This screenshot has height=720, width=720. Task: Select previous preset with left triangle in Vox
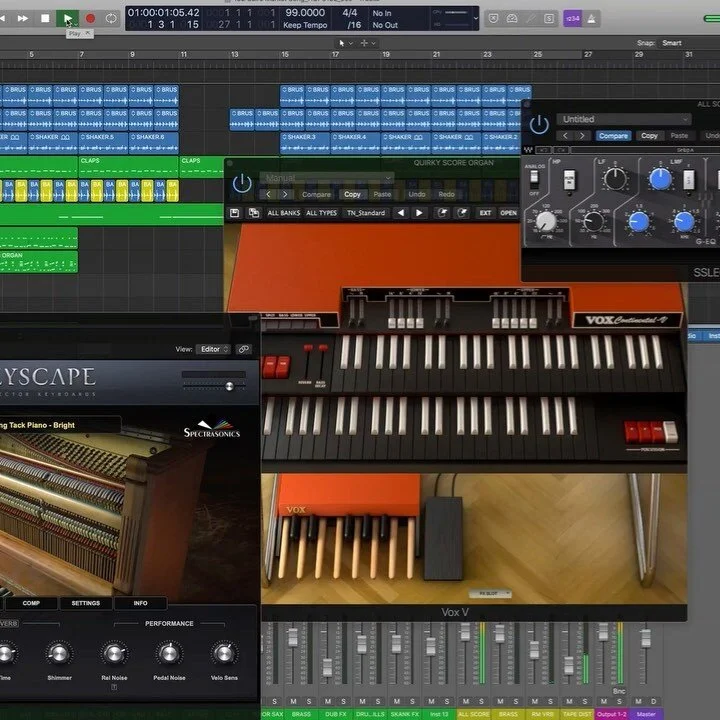[x=401, y=213]
